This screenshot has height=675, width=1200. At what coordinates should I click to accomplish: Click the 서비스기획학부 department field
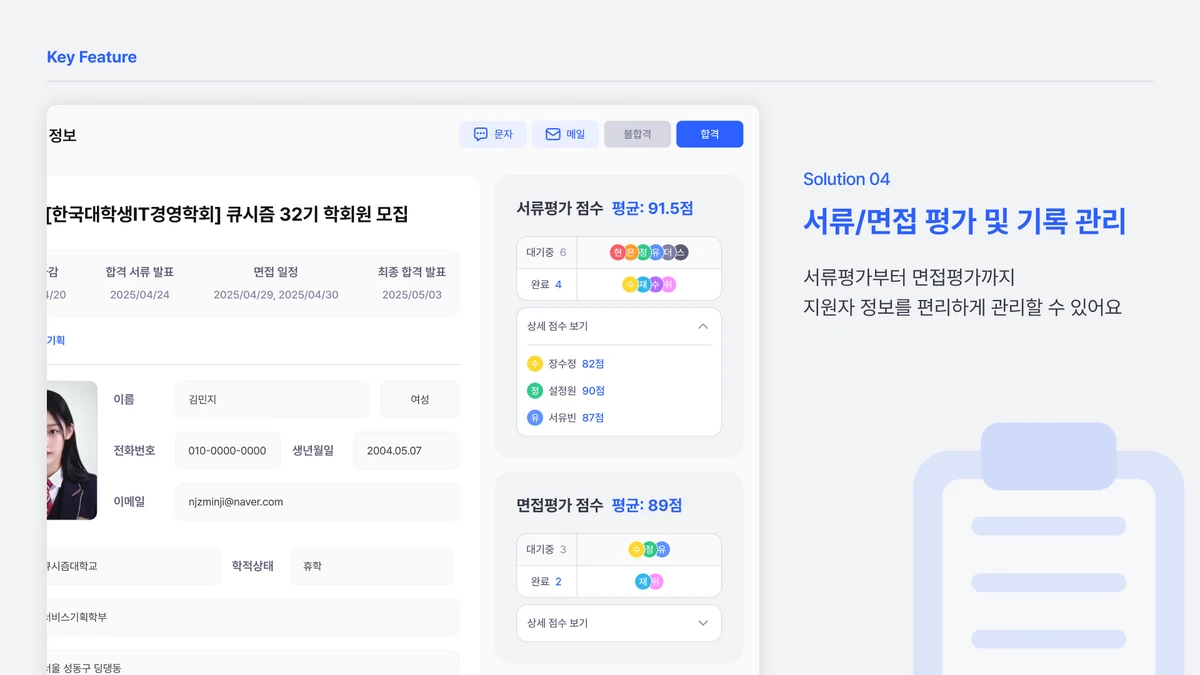253,617
